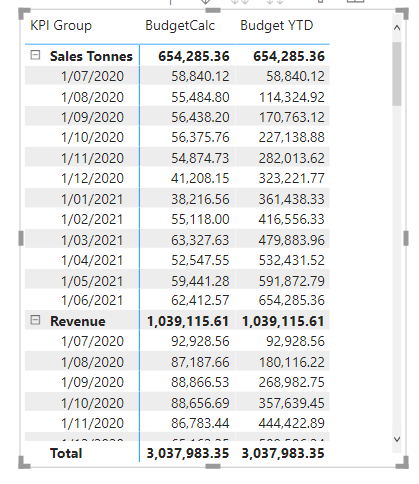Grab the visual's bottom-right corner resize handle
This screenshot has height=484, width=419.
coord(402,463)
